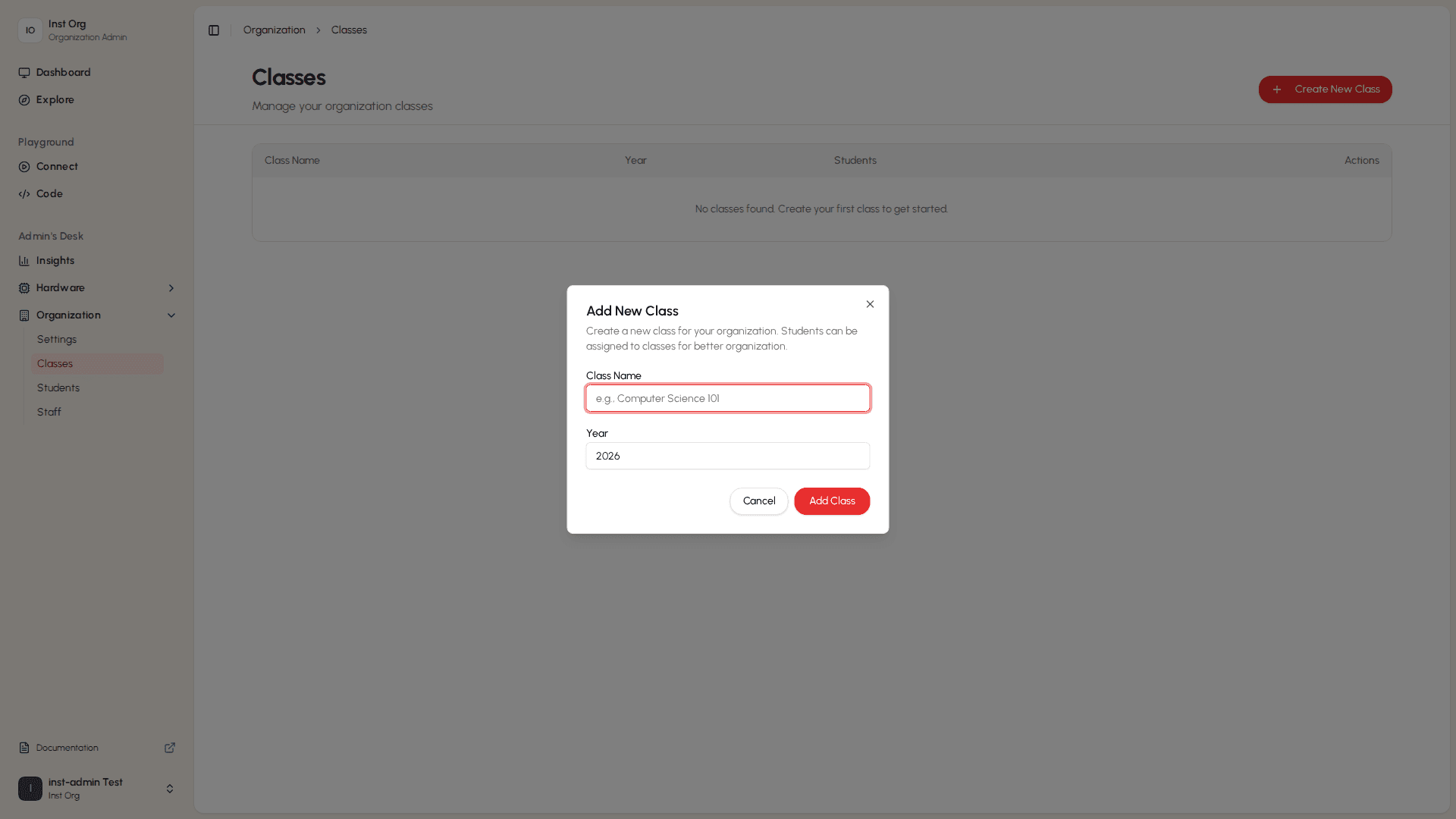Click the Year column header
Screen dimensions: 1456x819
pos(635,161)
